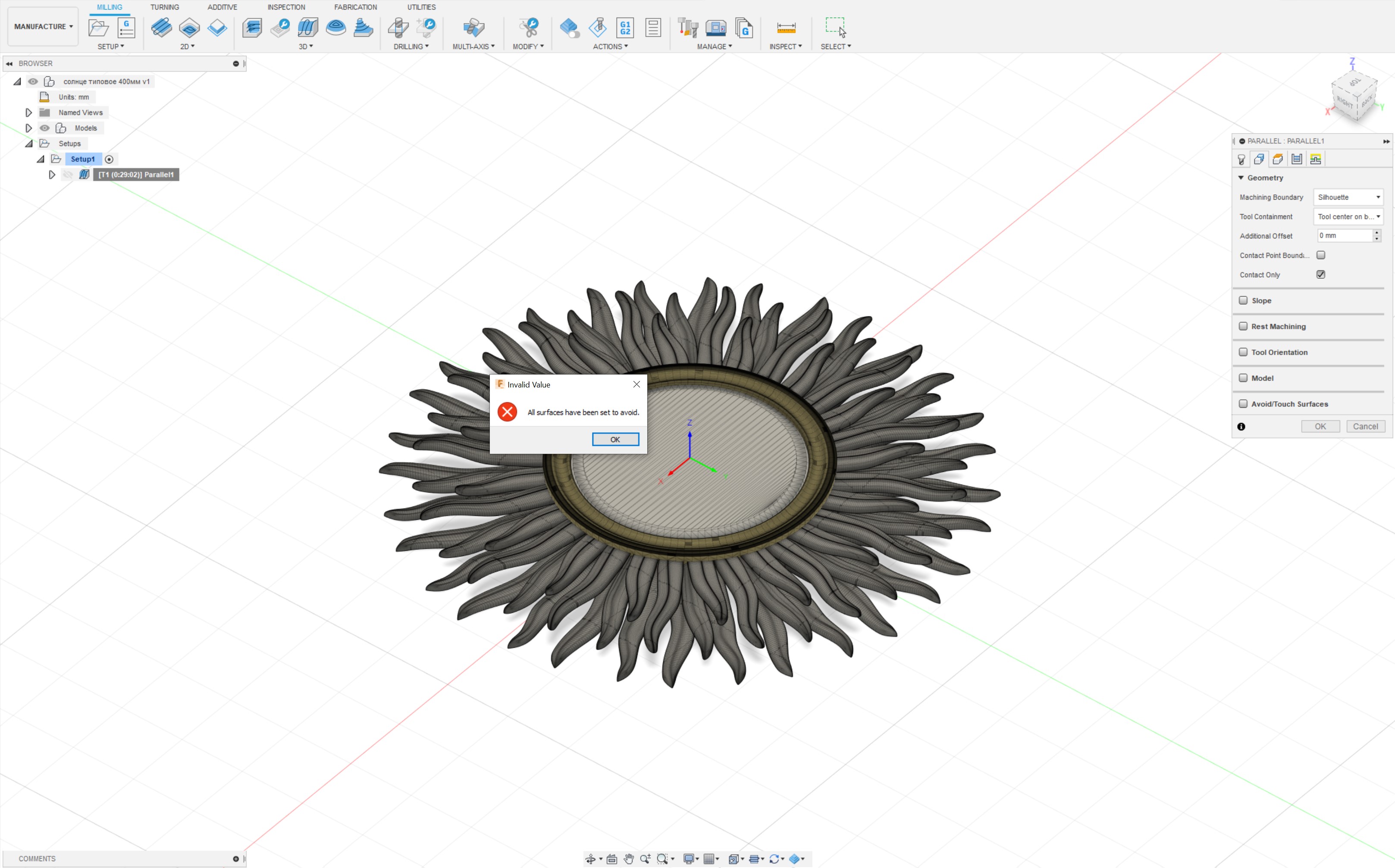Select the 2D Adaptive Clearing tool
The height and width of the screenshot is (868, 1395).
pyautogui.click(x=161, y=28)
